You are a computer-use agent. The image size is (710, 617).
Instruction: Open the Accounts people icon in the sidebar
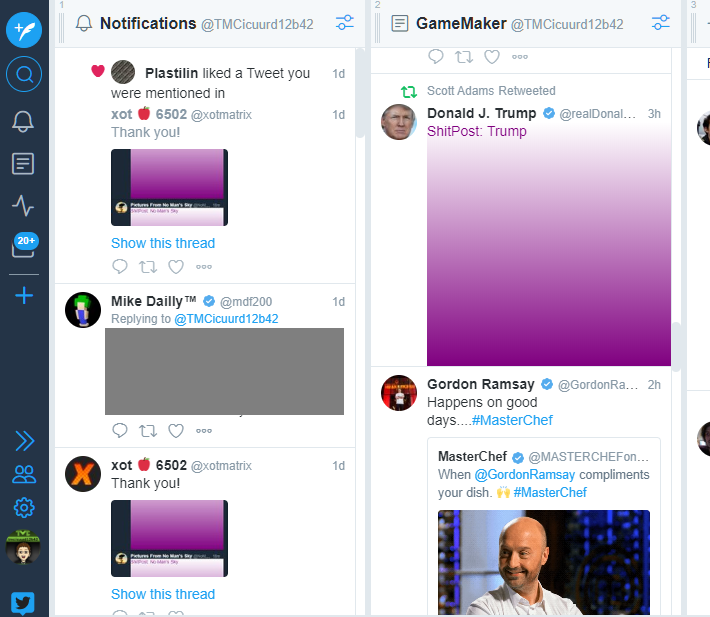tap(24, 474)
